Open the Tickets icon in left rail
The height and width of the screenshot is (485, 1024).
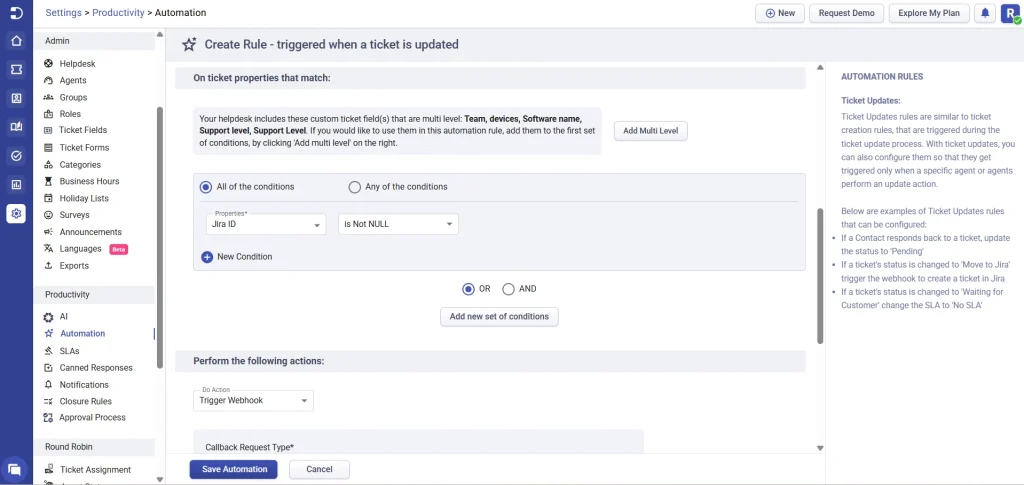pyautogui.click(x=16, y=70)
